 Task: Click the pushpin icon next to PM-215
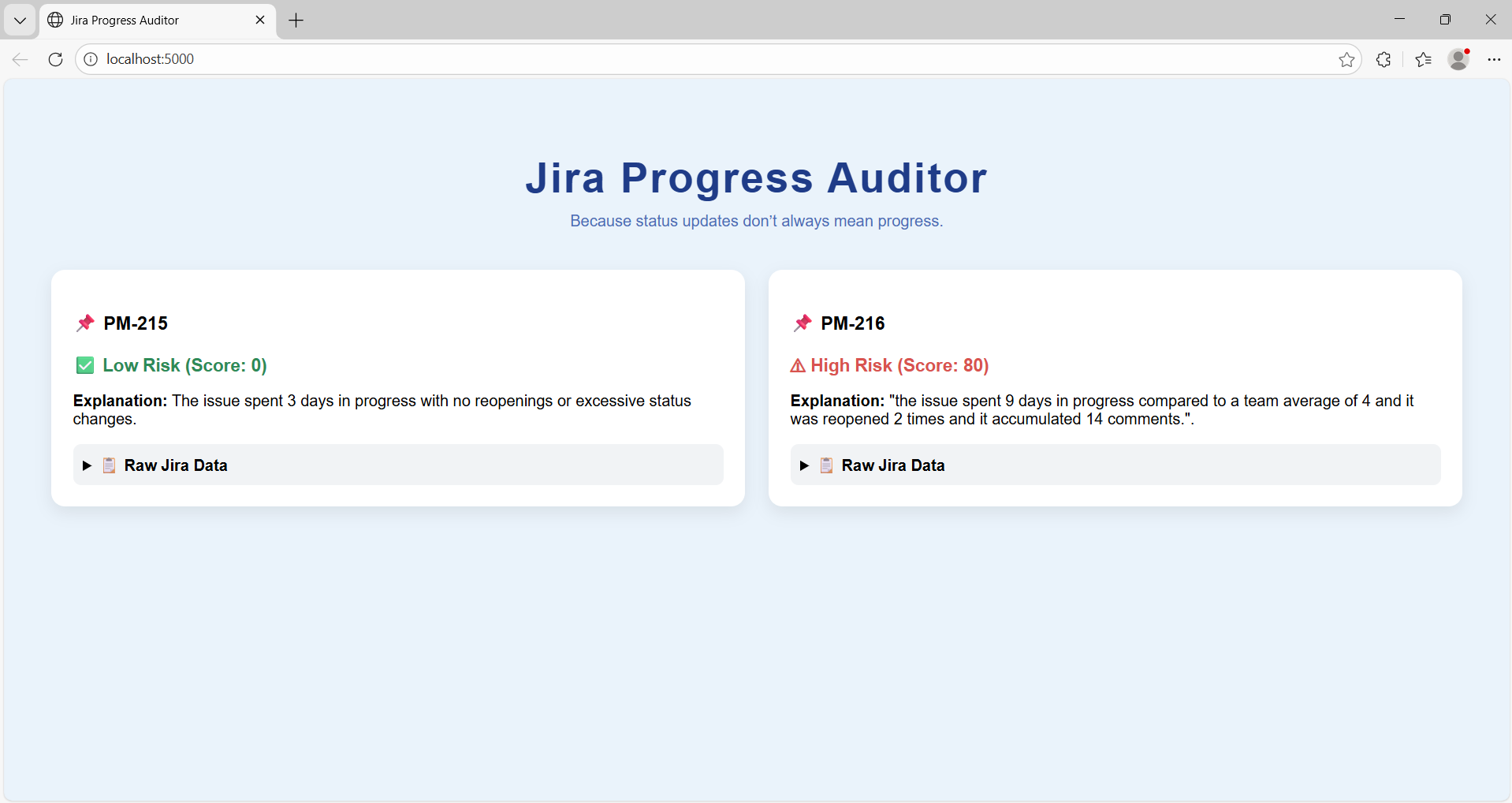[x=85, y=323]
